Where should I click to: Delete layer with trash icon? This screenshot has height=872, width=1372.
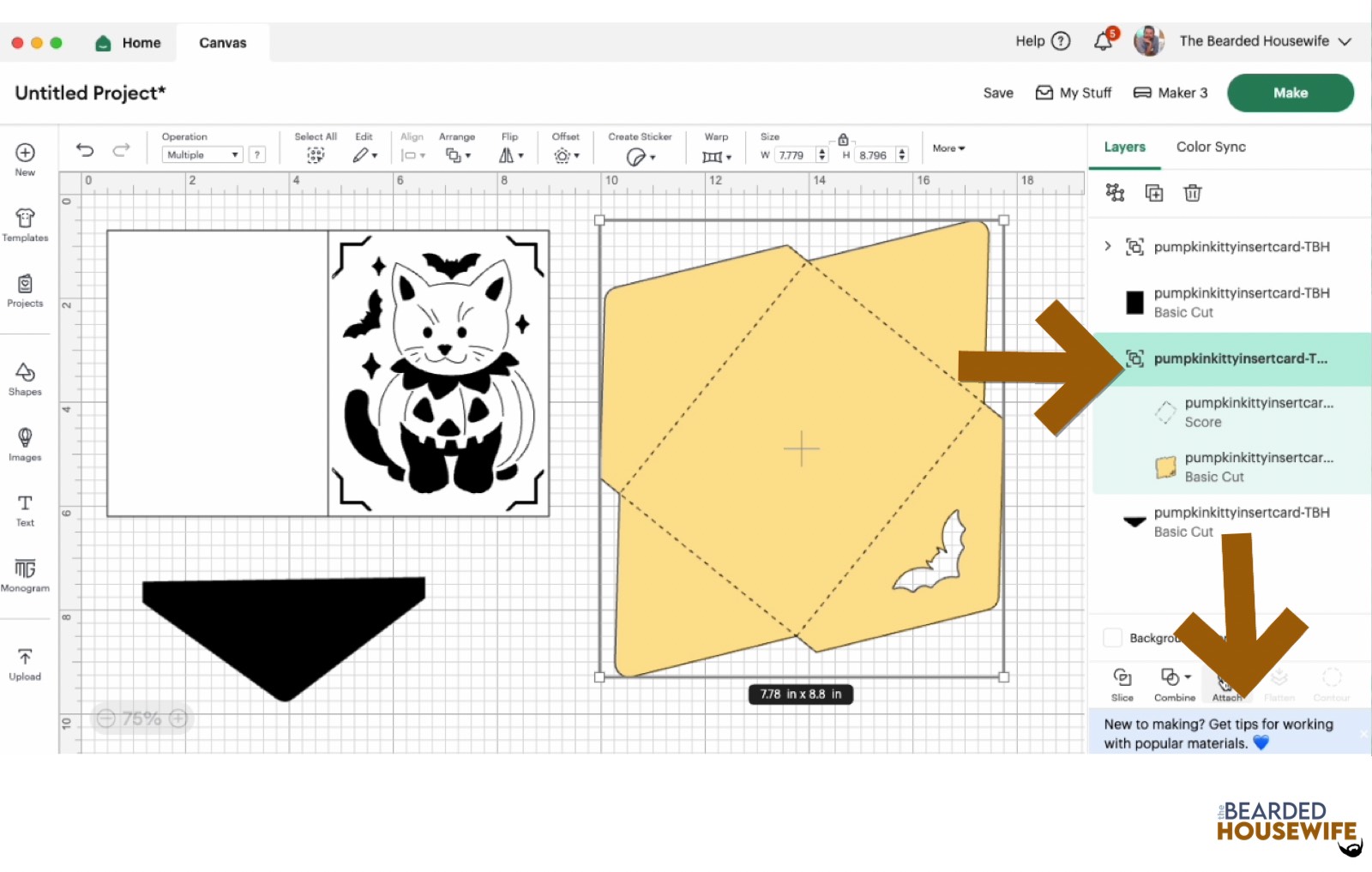click(1192, 193)
